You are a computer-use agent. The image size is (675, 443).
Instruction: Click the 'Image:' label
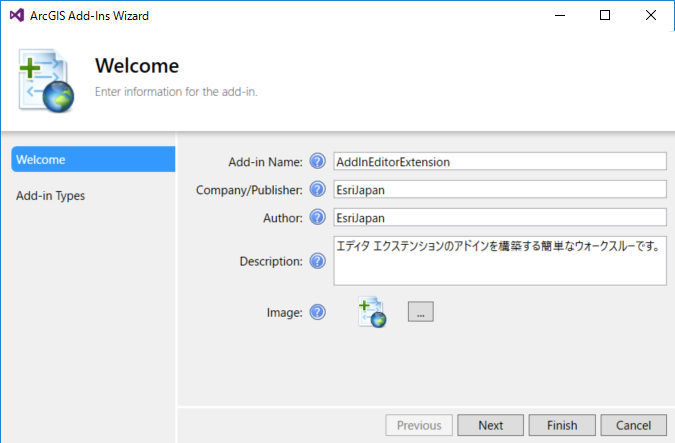click(285, 313)
